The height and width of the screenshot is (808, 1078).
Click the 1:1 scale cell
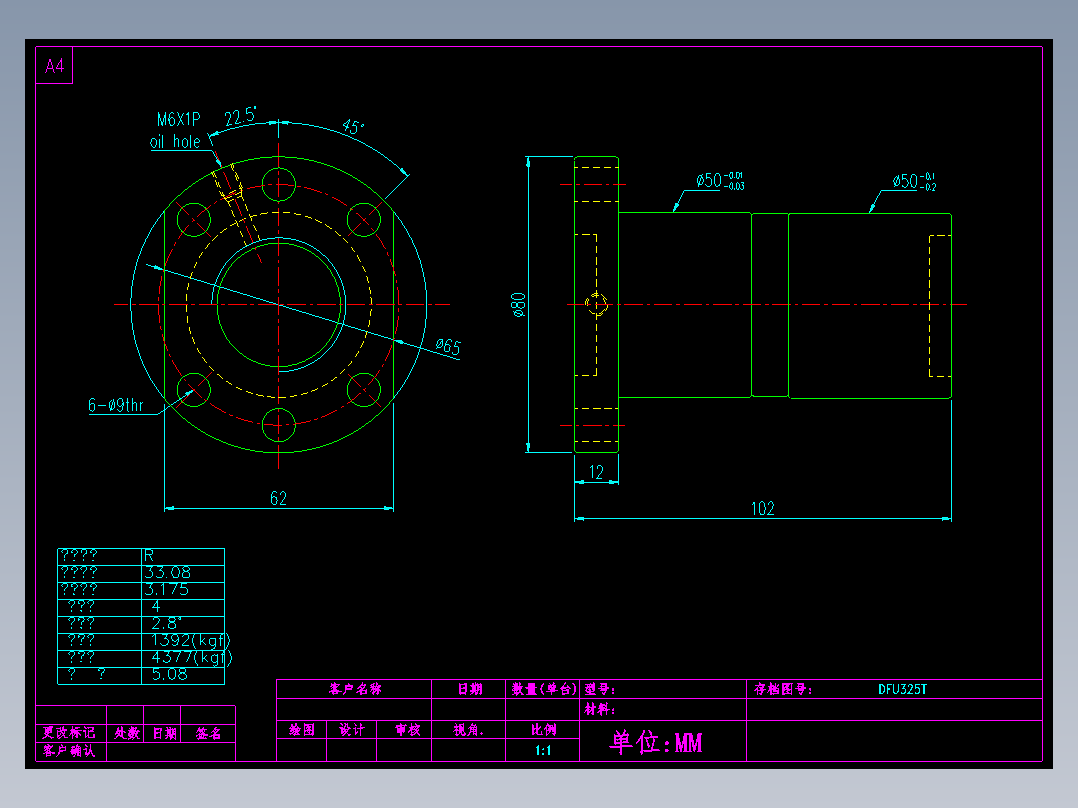(x=543, y=750)
